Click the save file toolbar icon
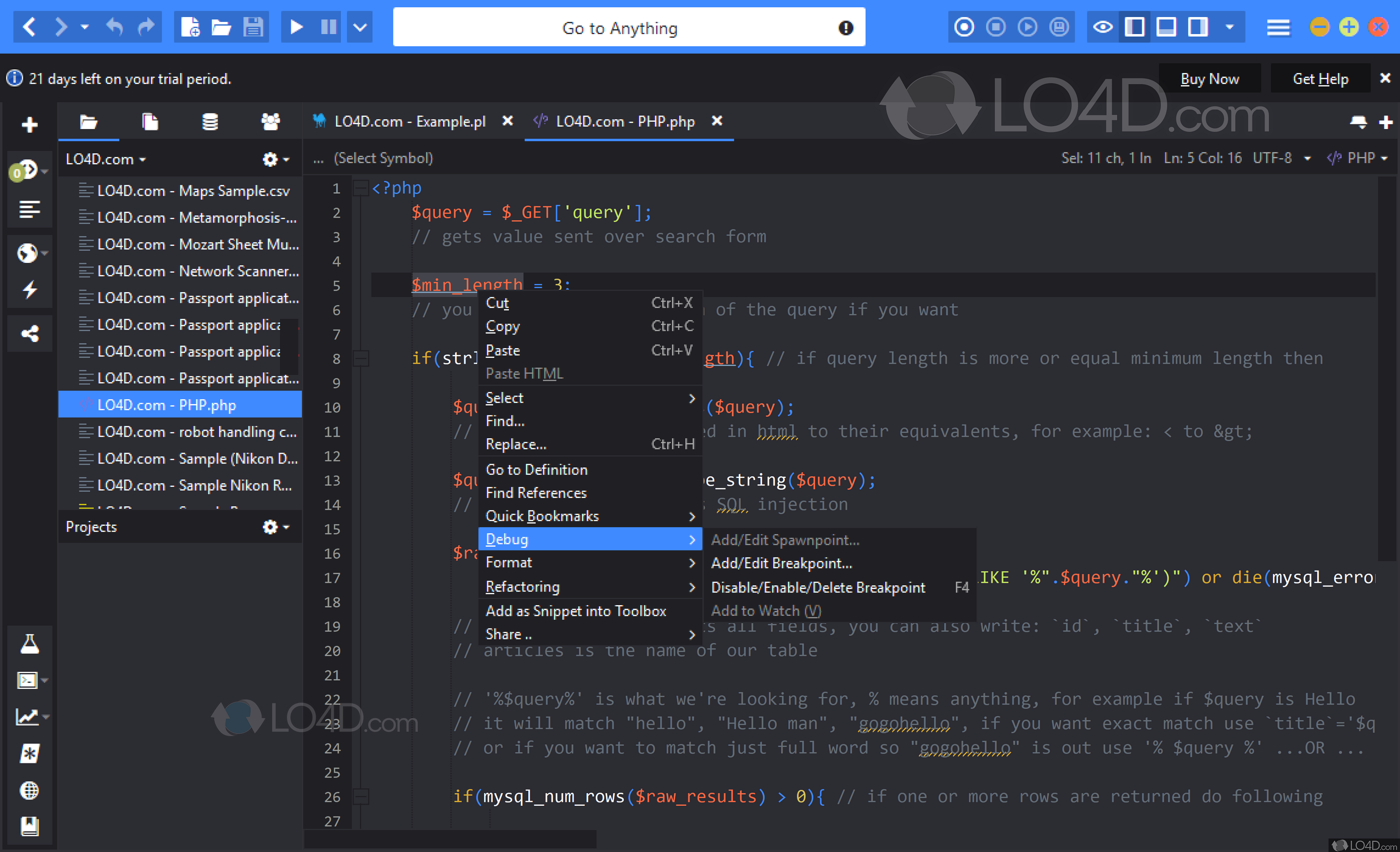 click(x=253, y=27)
